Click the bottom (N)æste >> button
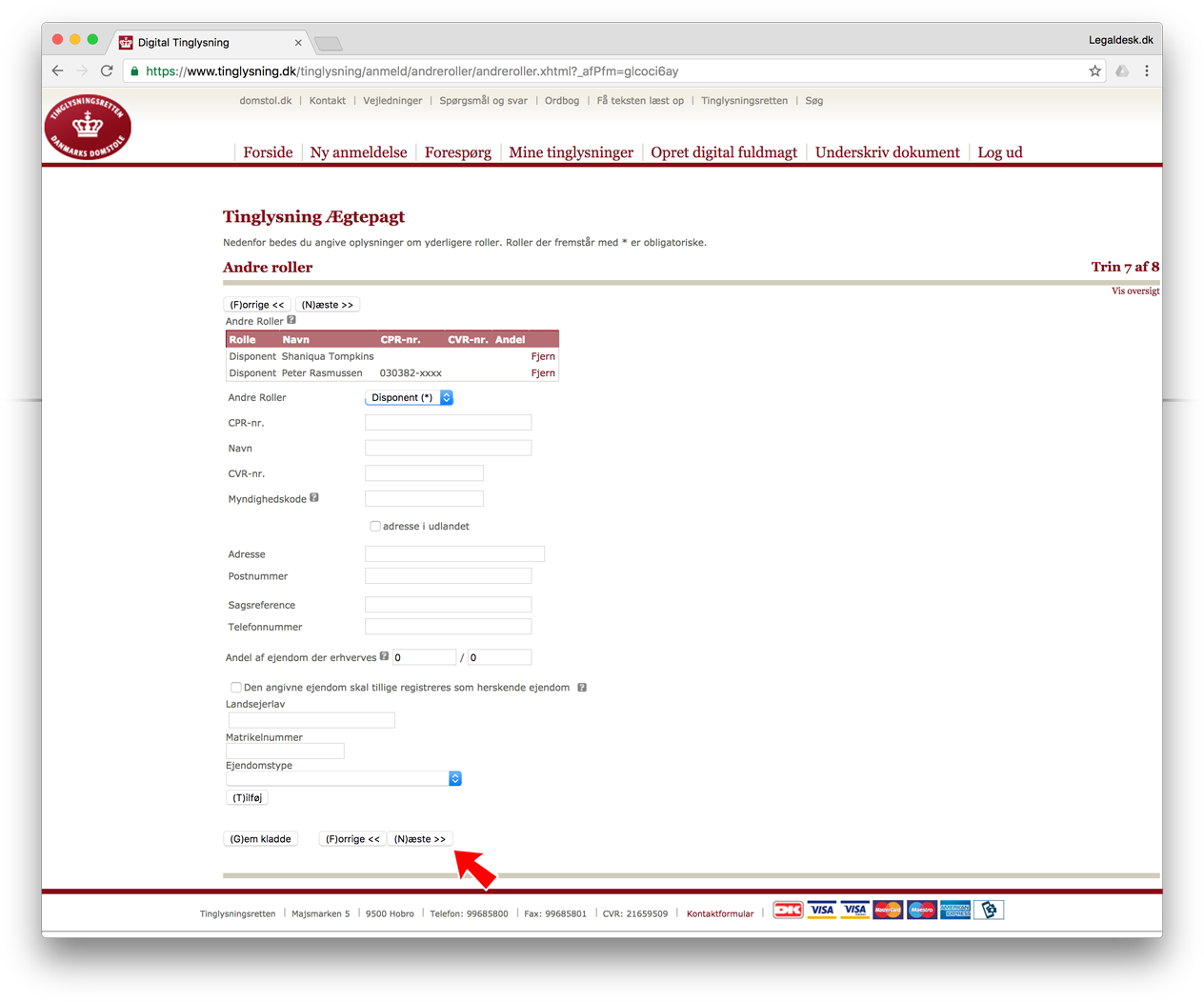The image size is (1204, 1002). (420, 839)
